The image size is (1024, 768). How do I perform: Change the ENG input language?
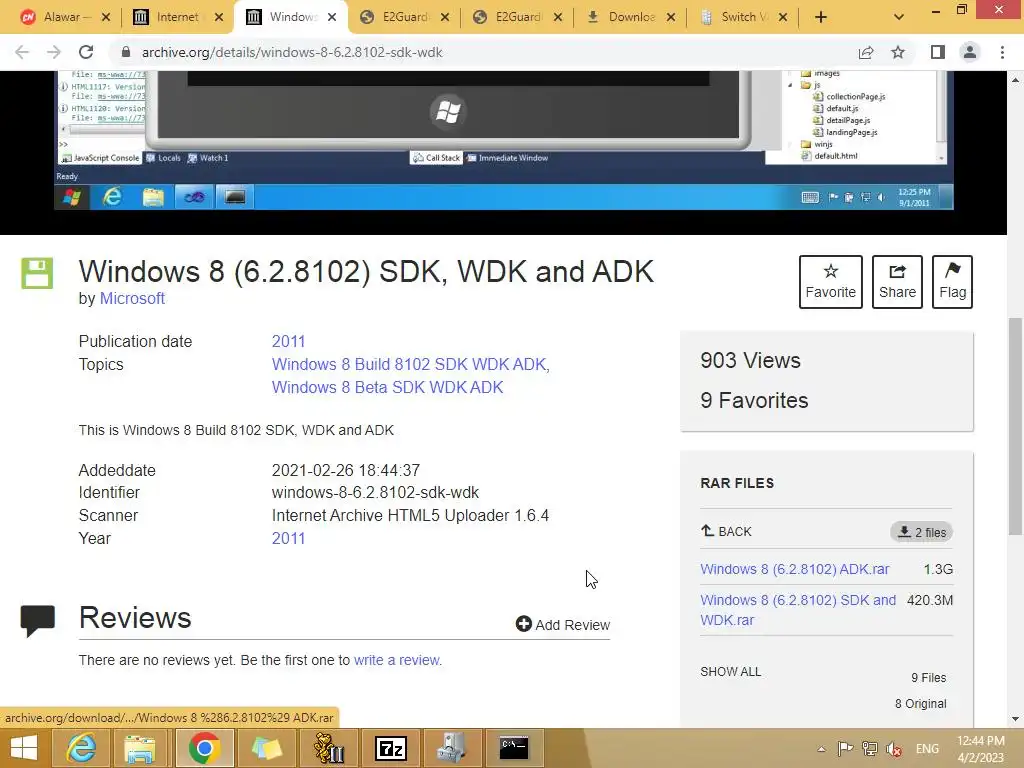click(x=927, y=749)
